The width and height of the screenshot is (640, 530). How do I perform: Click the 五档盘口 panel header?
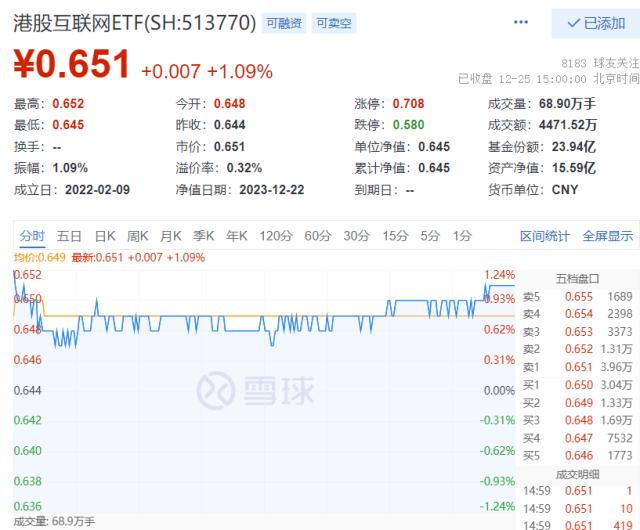[x=577, y=279]
